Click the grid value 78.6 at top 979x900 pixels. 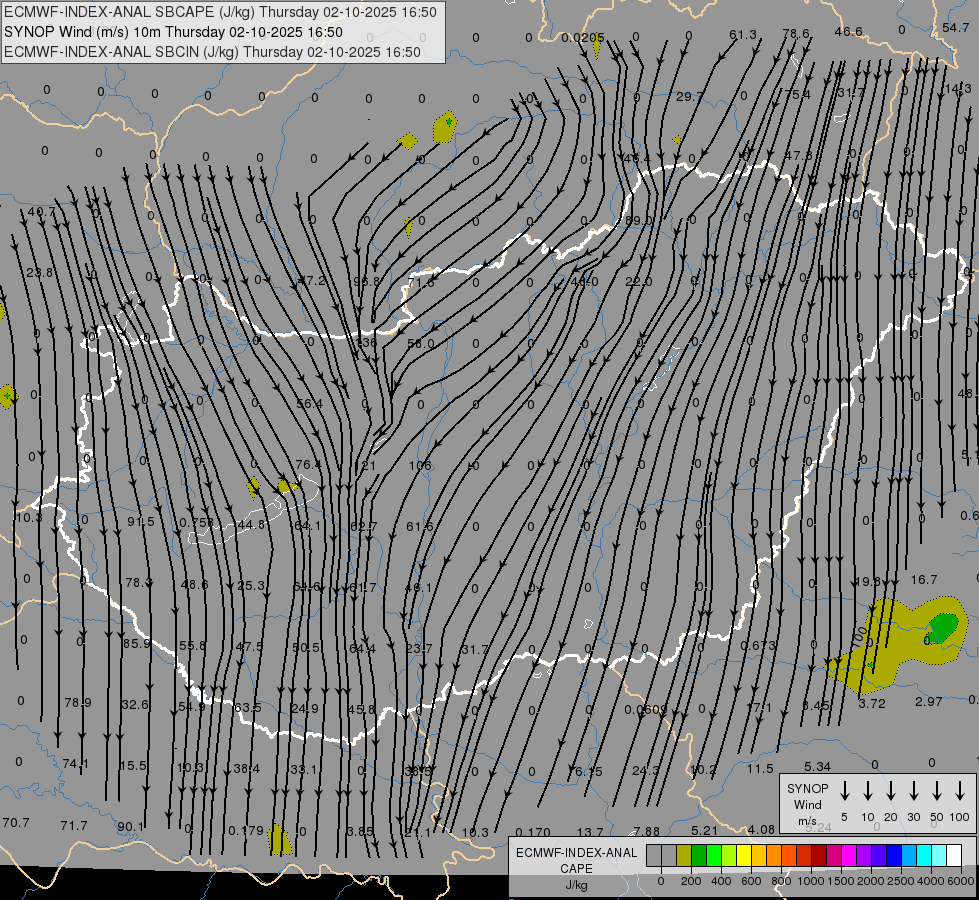coord(796,33)
